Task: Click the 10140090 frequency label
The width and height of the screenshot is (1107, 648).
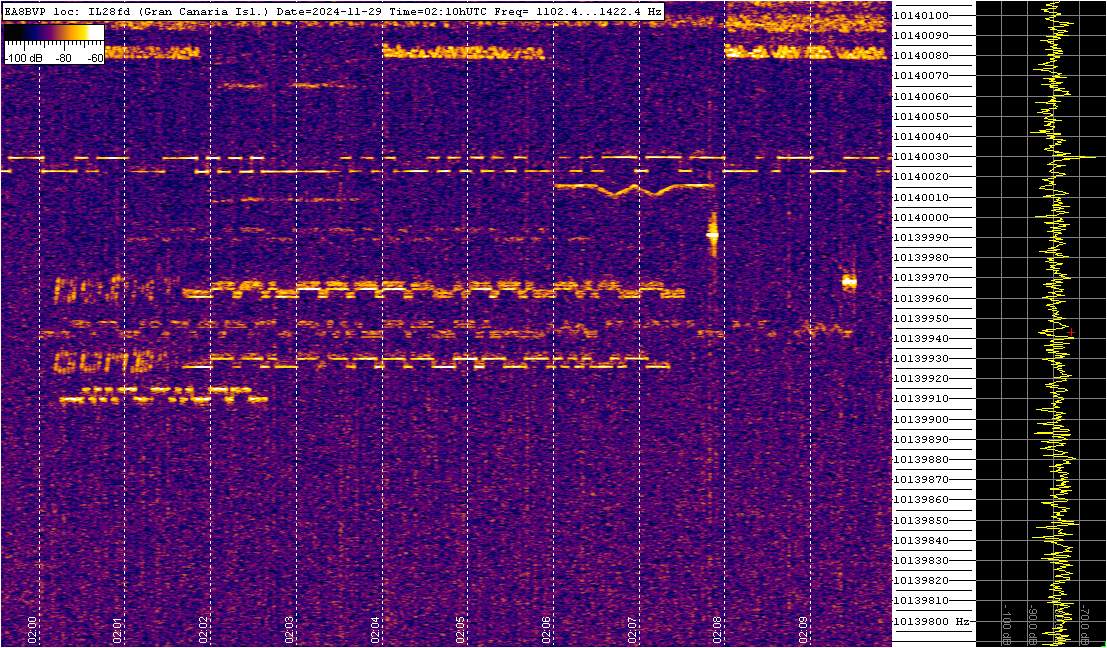Action: [921, 35]
